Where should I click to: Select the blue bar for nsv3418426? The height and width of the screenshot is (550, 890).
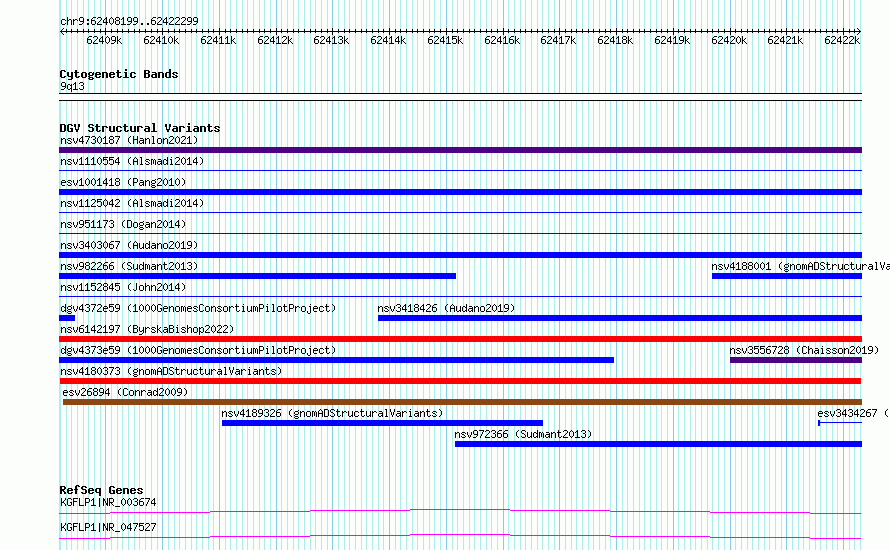pos(620,318)
